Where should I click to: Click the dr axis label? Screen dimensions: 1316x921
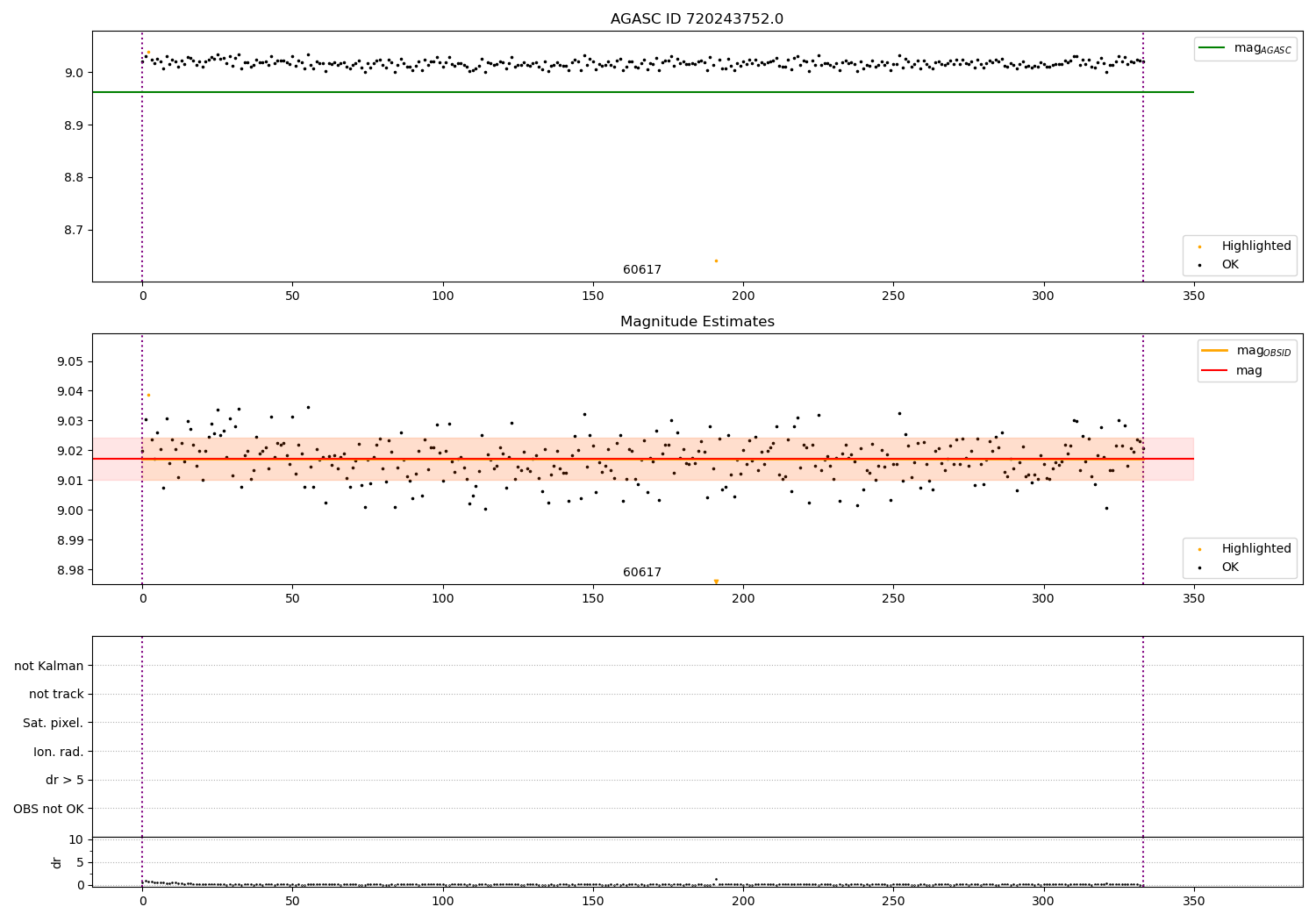pos(57,862)
